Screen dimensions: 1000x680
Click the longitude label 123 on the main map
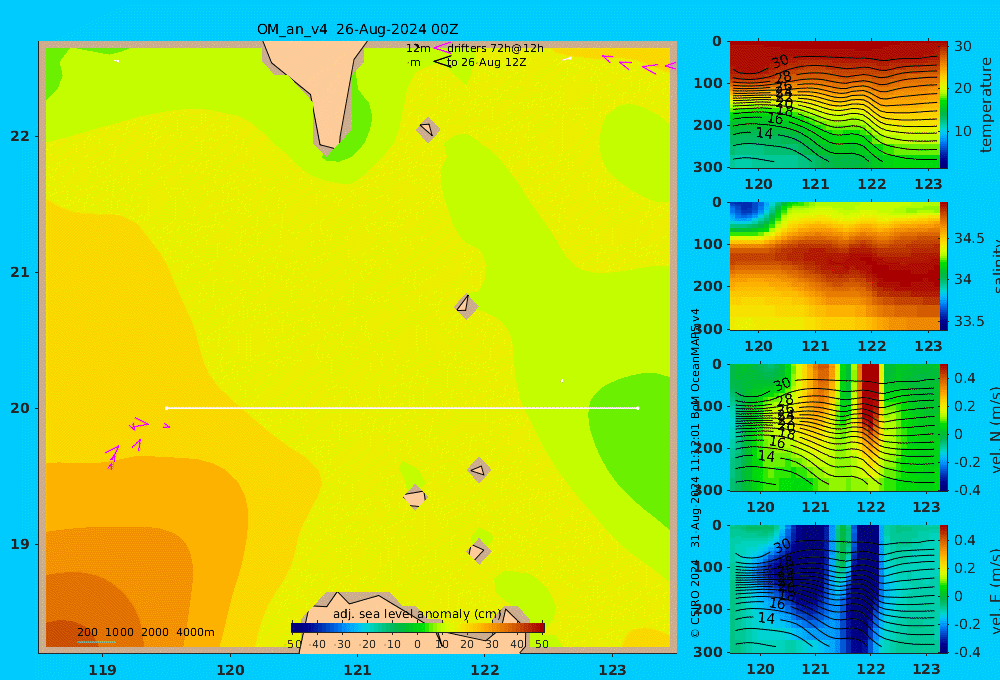[x=613, y=670]
